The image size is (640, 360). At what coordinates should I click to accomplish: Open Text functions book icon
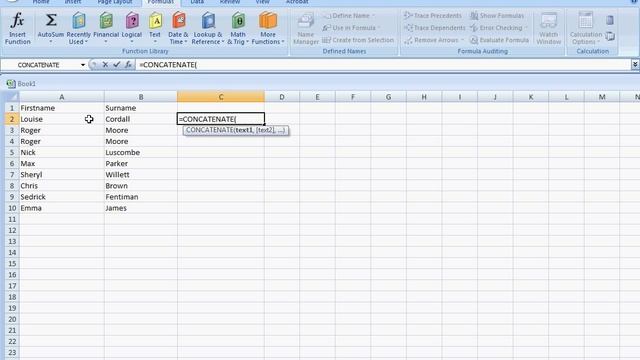coord(155,20)
